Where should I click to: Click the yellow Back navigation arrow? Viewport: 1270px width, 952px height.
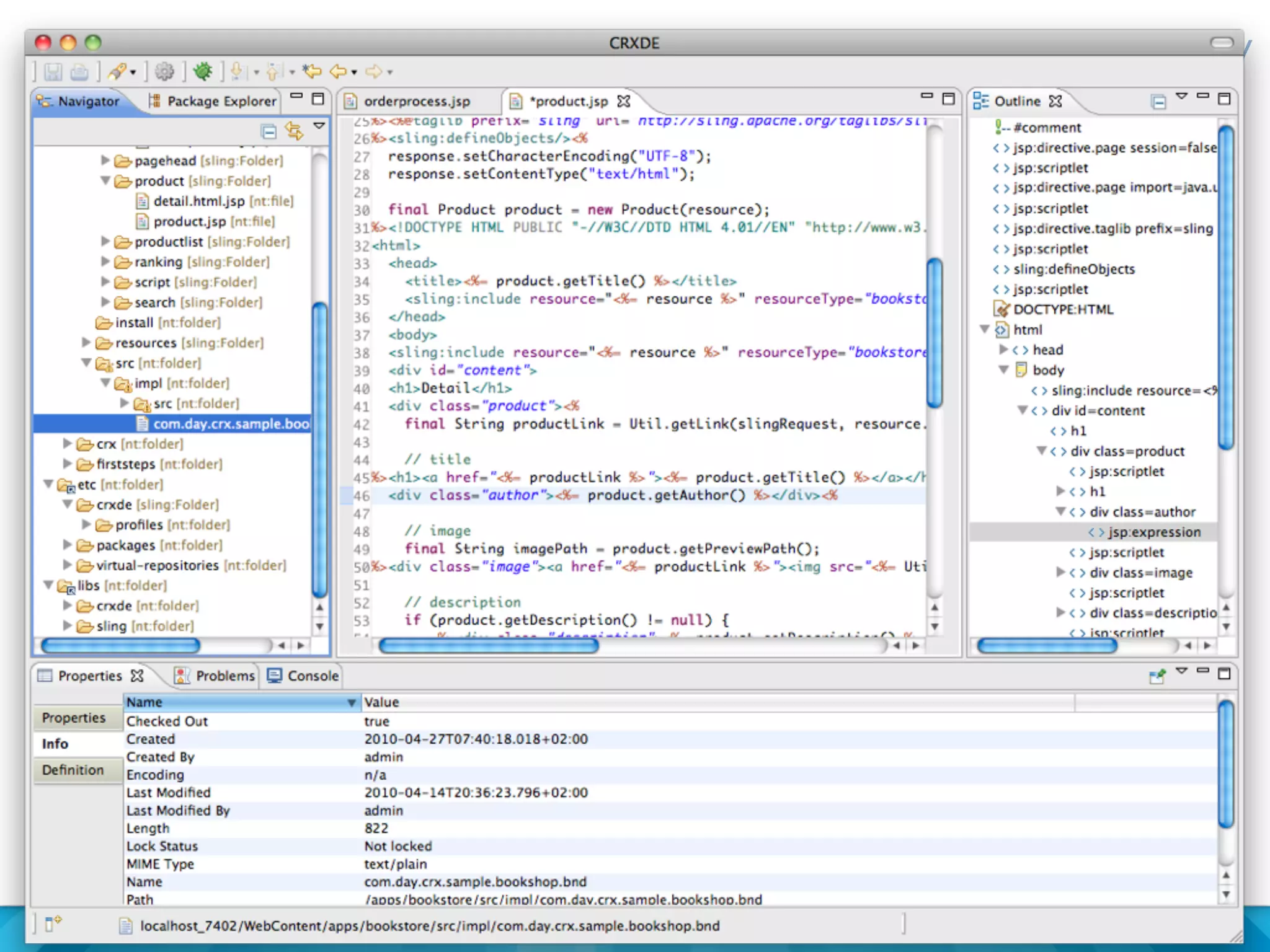pos(338,71)
